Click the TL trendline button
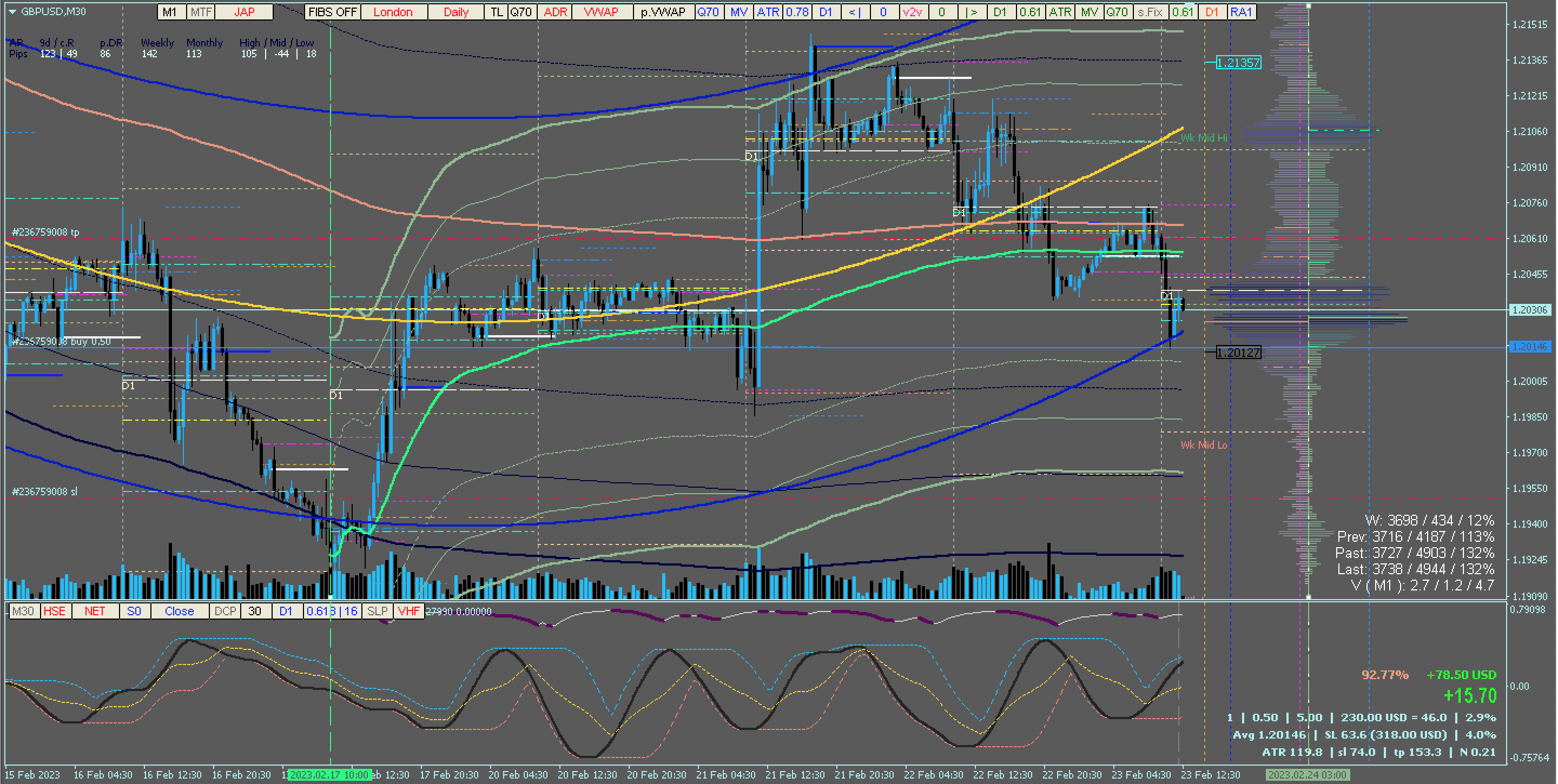The width and height of the screenshot is (1558, 784). (x=496, y=12)
